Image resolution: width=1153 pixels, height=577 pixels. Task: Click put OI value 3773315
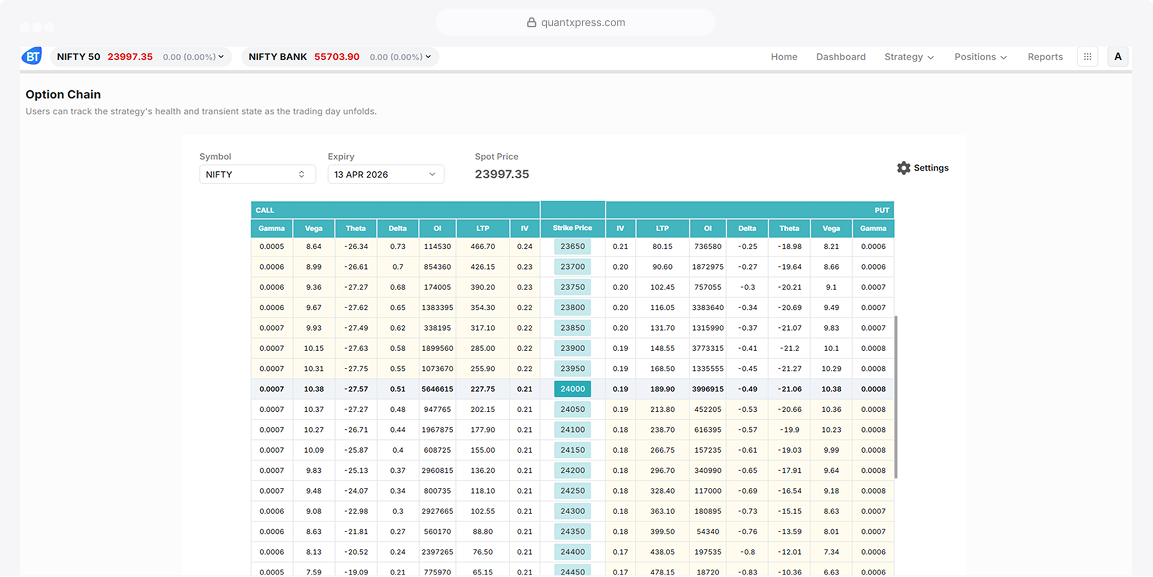708,348
